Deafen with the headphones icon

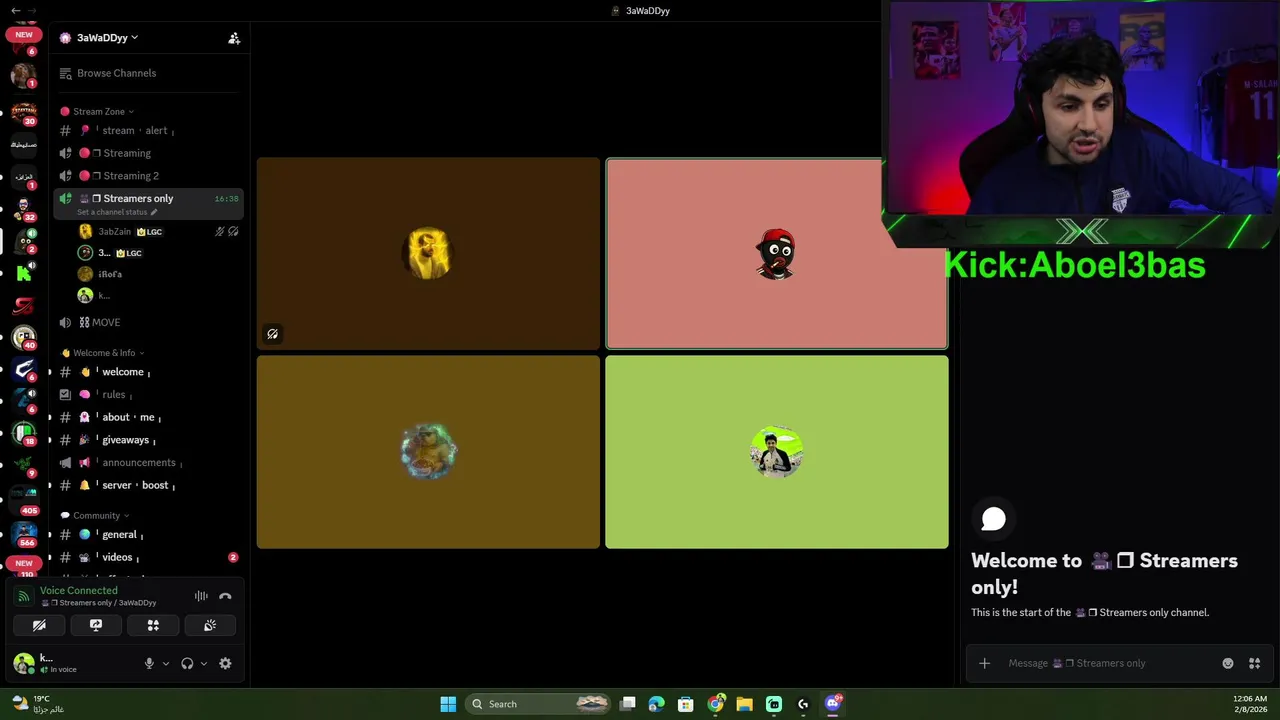click(187, 663)
